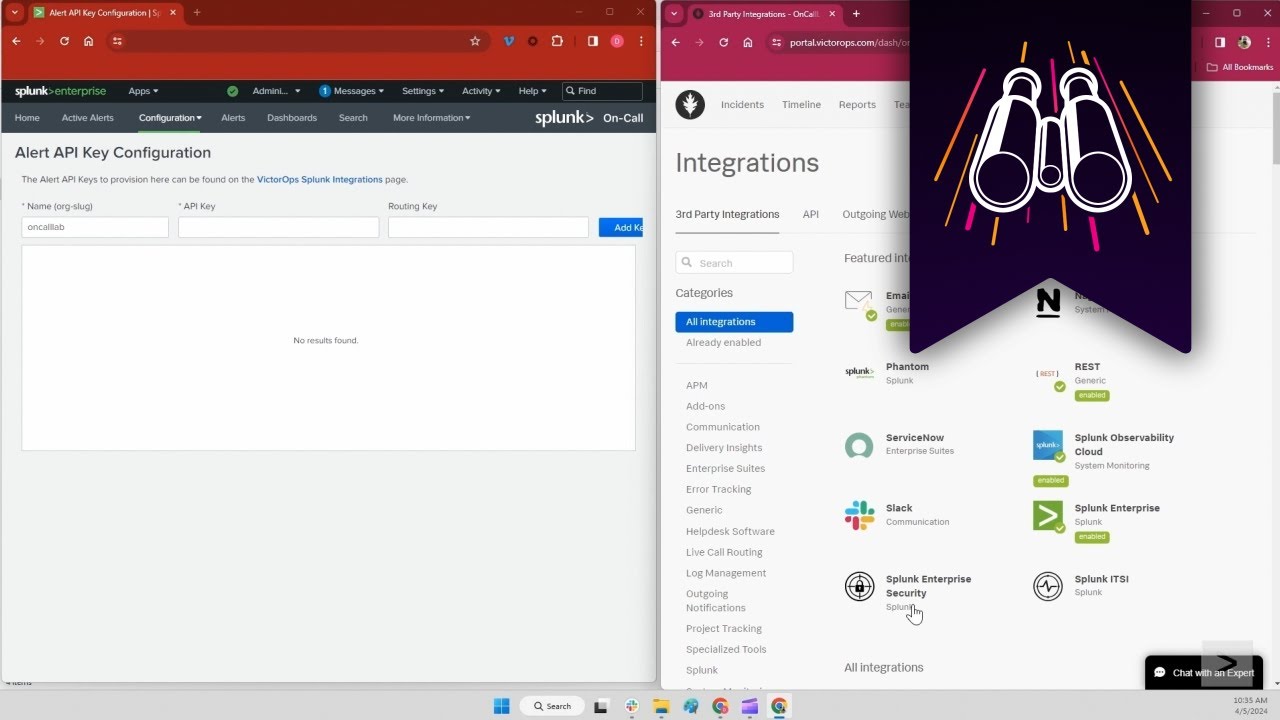Screen dimensions: 1280x720
Task: Click the Windows Start button
Action: pos(501,706)
